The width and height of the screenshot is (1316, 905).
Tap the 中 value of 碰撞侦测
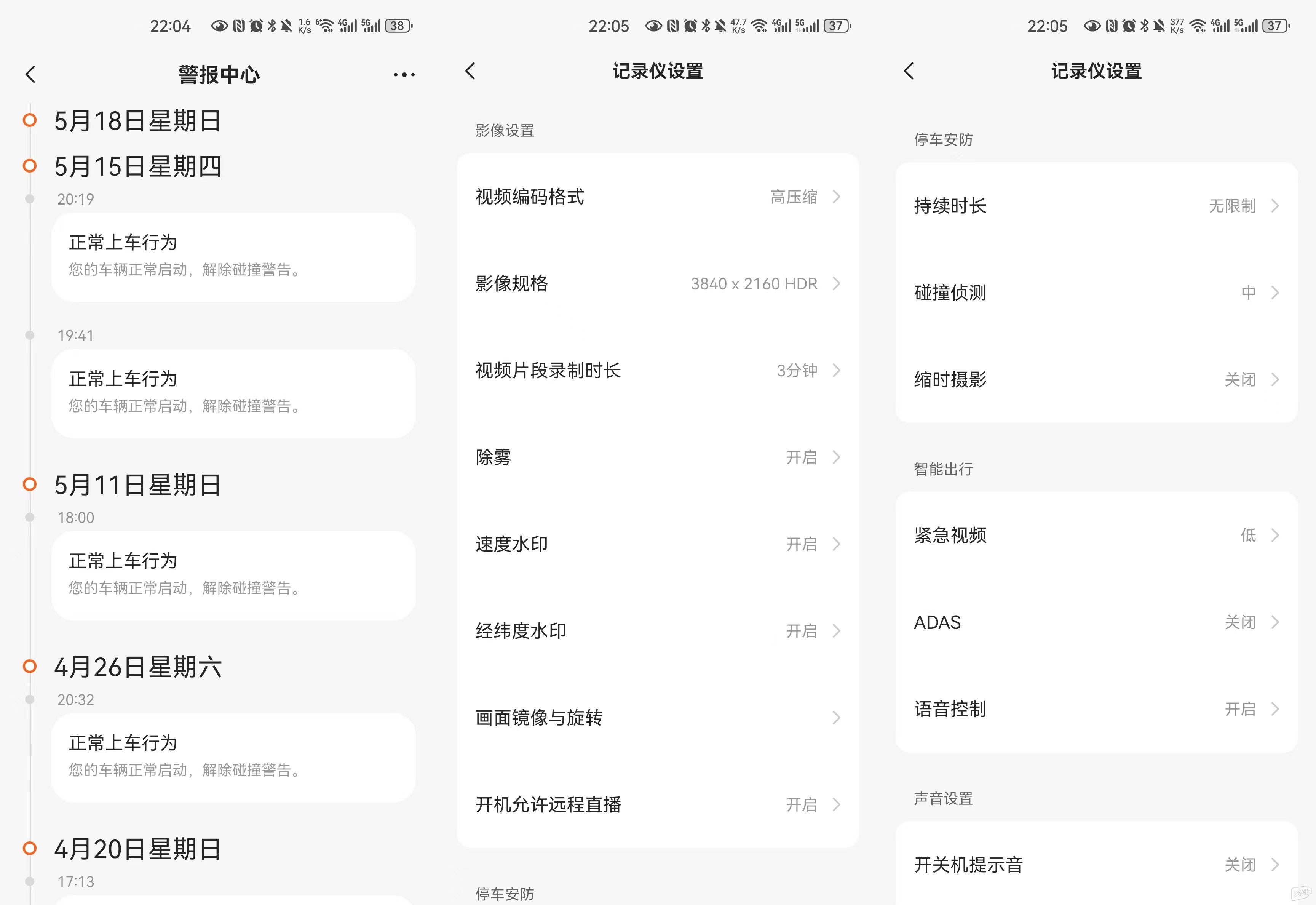pos(1249,293)
